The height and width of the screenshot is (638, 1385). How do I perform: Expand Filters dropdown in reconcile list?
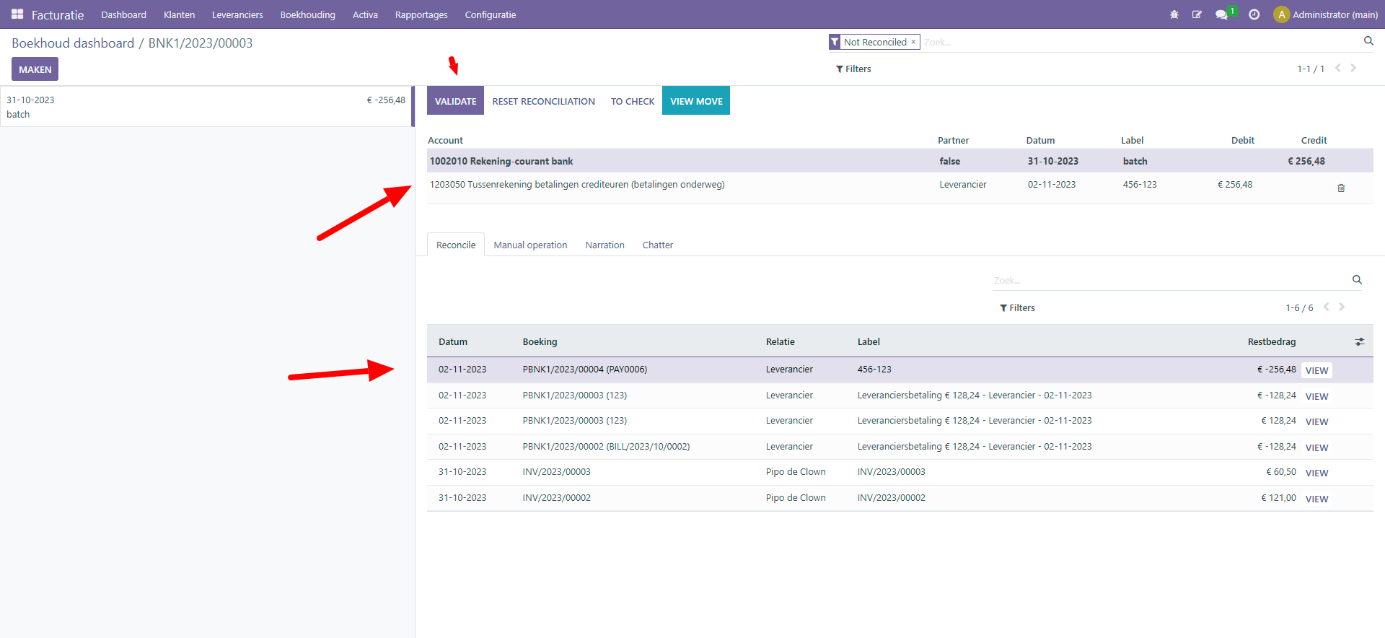1017,308
